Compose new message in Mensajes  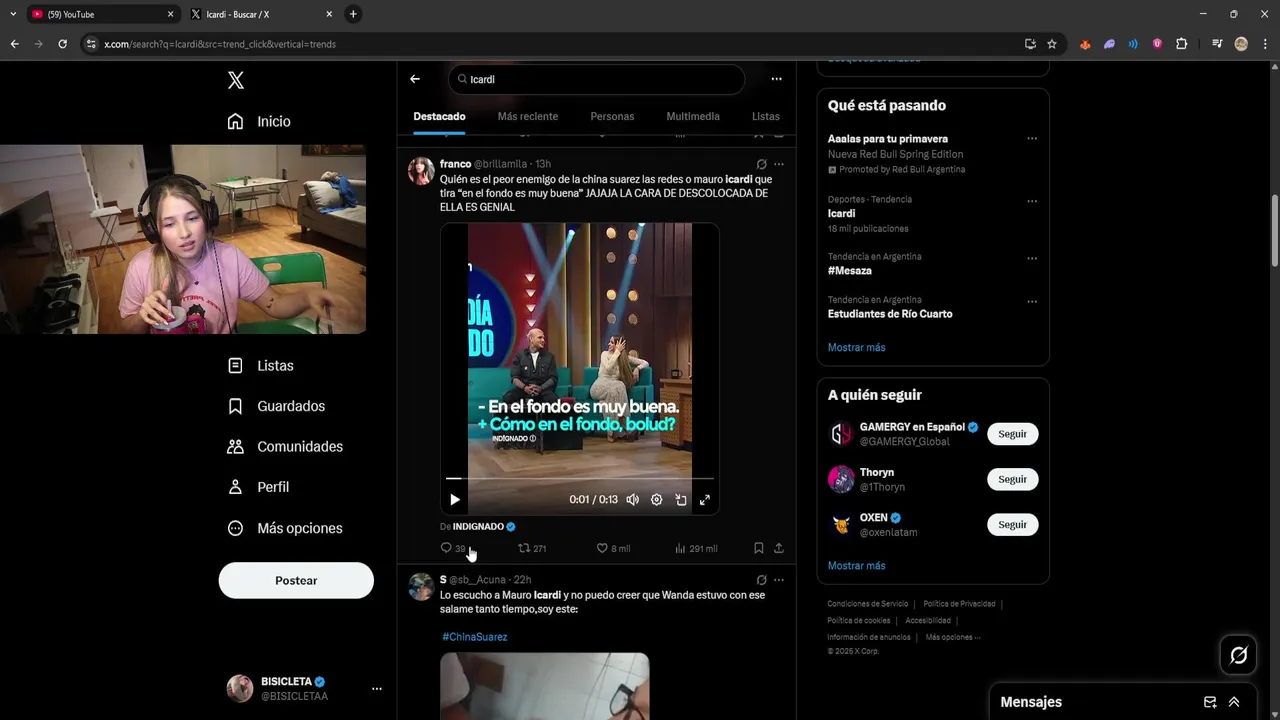click(1210, 702)
